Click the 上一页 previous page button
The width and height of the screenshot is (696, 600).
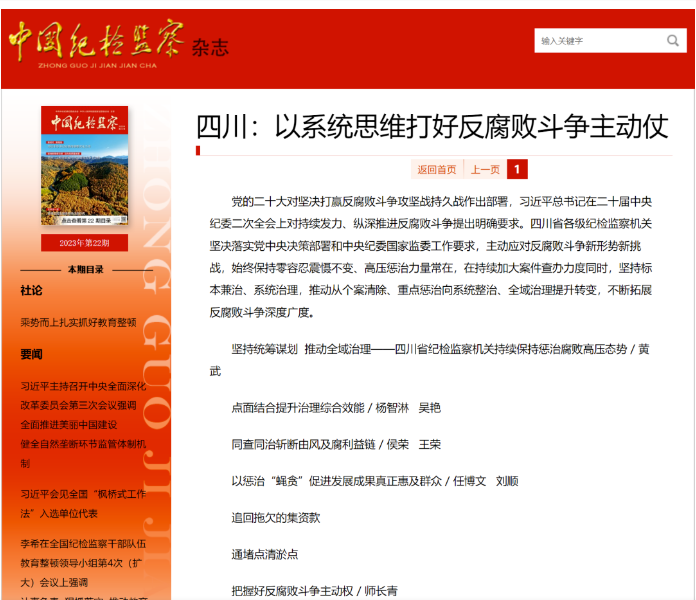pos(485,169)
